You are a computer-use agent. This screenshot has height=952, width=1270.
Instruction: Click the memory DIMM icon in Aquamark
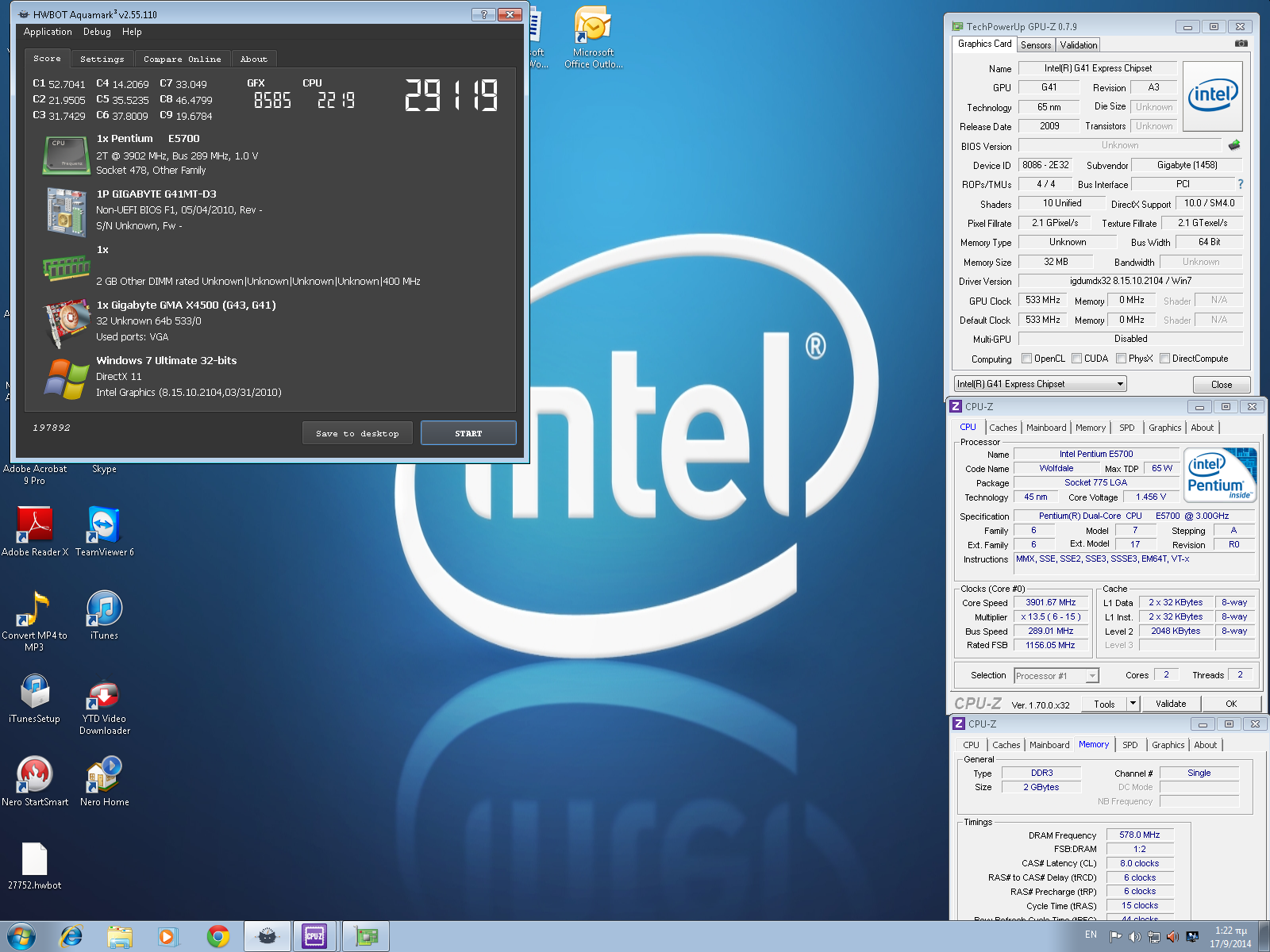[67, 267]
